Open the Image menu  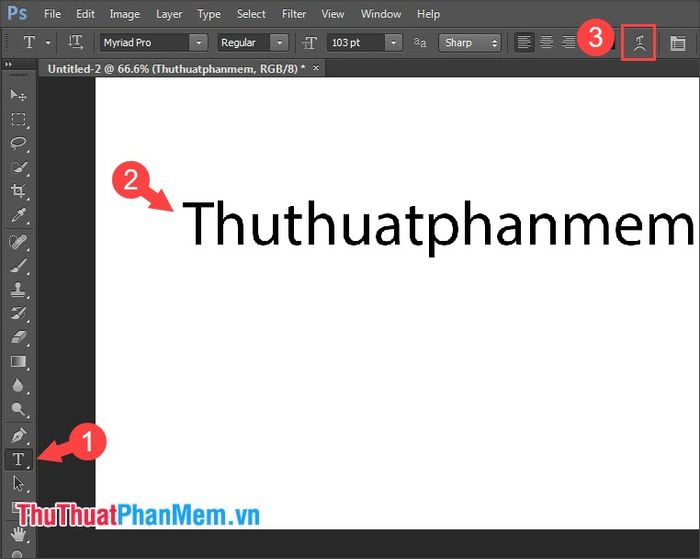click(x=125, y=14)
